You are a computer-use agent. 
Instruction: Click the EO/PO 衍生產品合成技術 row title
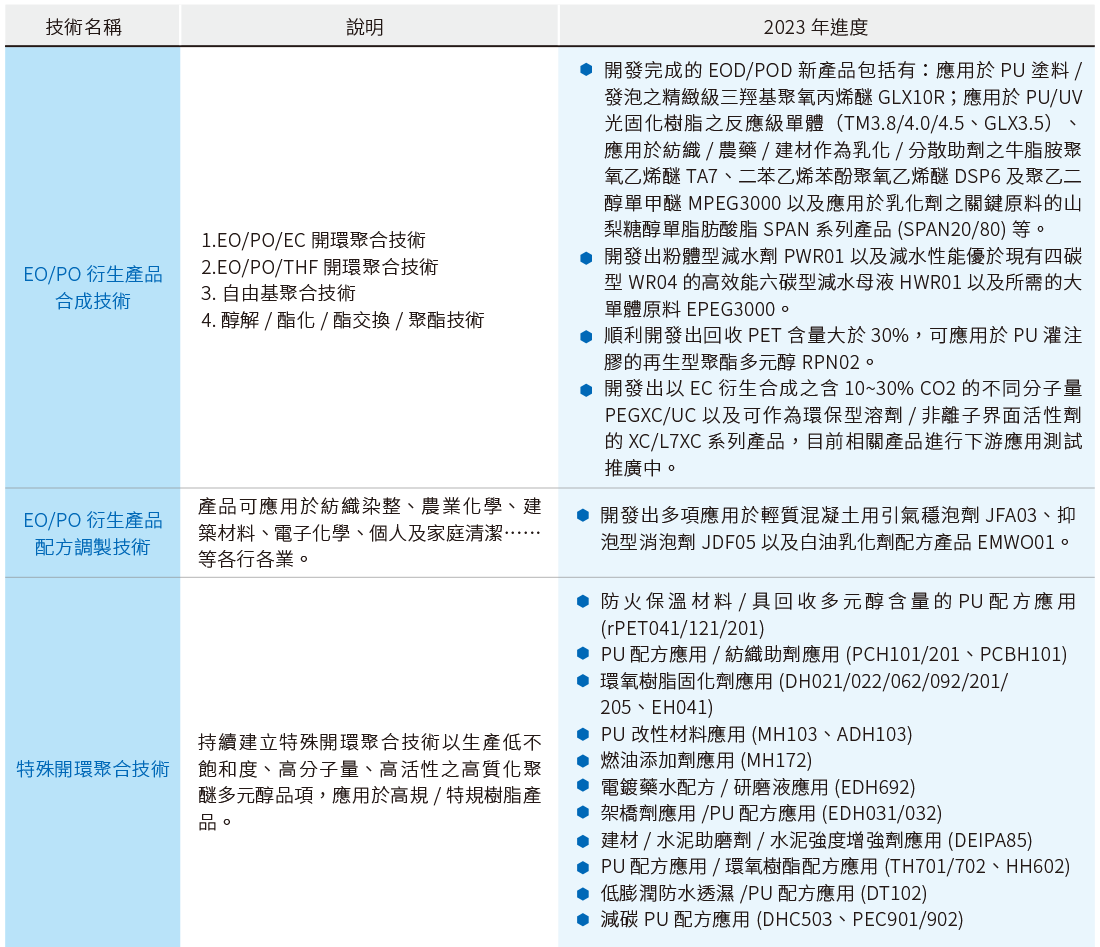92,287
